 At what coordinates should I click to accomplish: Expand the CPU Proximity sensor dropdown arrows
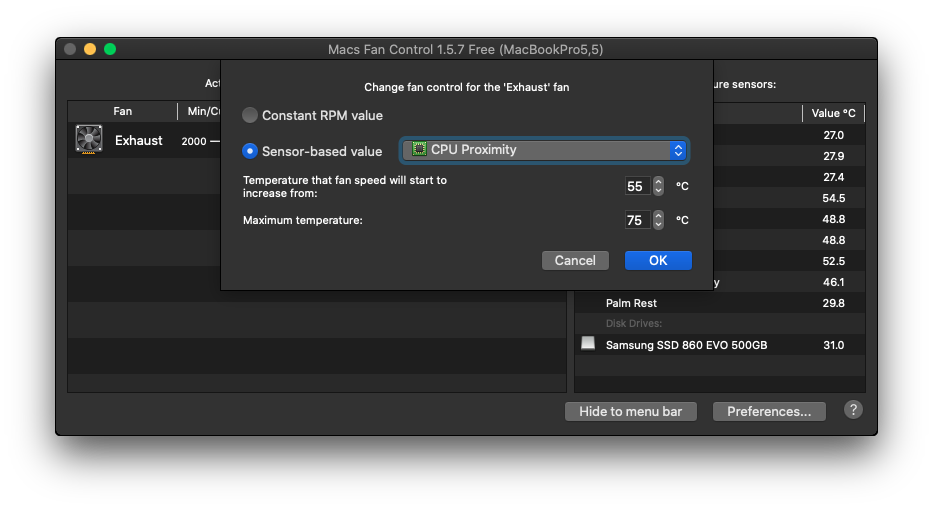pyautogui.click(x=678, y=150)
